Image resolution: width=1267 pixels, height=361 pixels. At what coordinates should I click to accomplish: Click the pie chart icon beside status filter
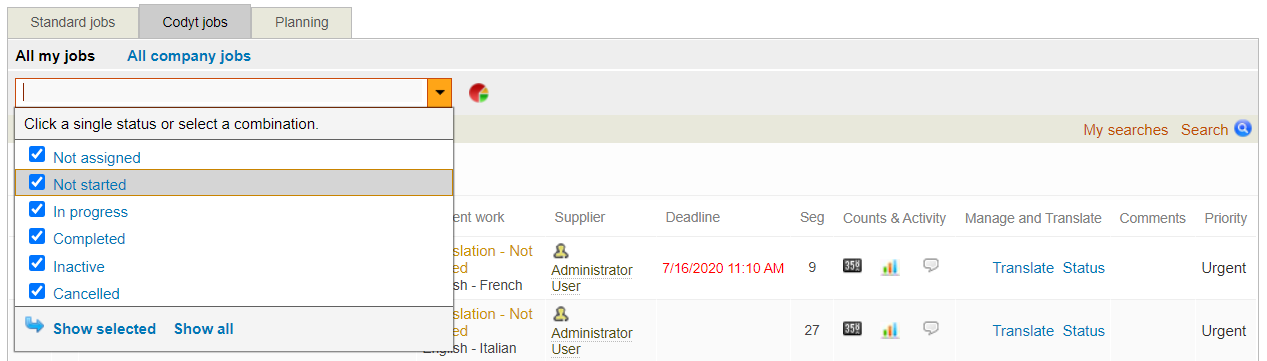(479, 93)
